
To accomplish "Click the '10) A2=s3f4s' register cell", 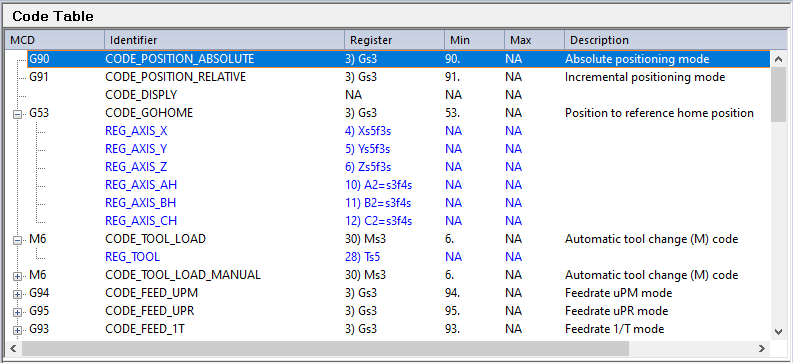I will (379, 185).
